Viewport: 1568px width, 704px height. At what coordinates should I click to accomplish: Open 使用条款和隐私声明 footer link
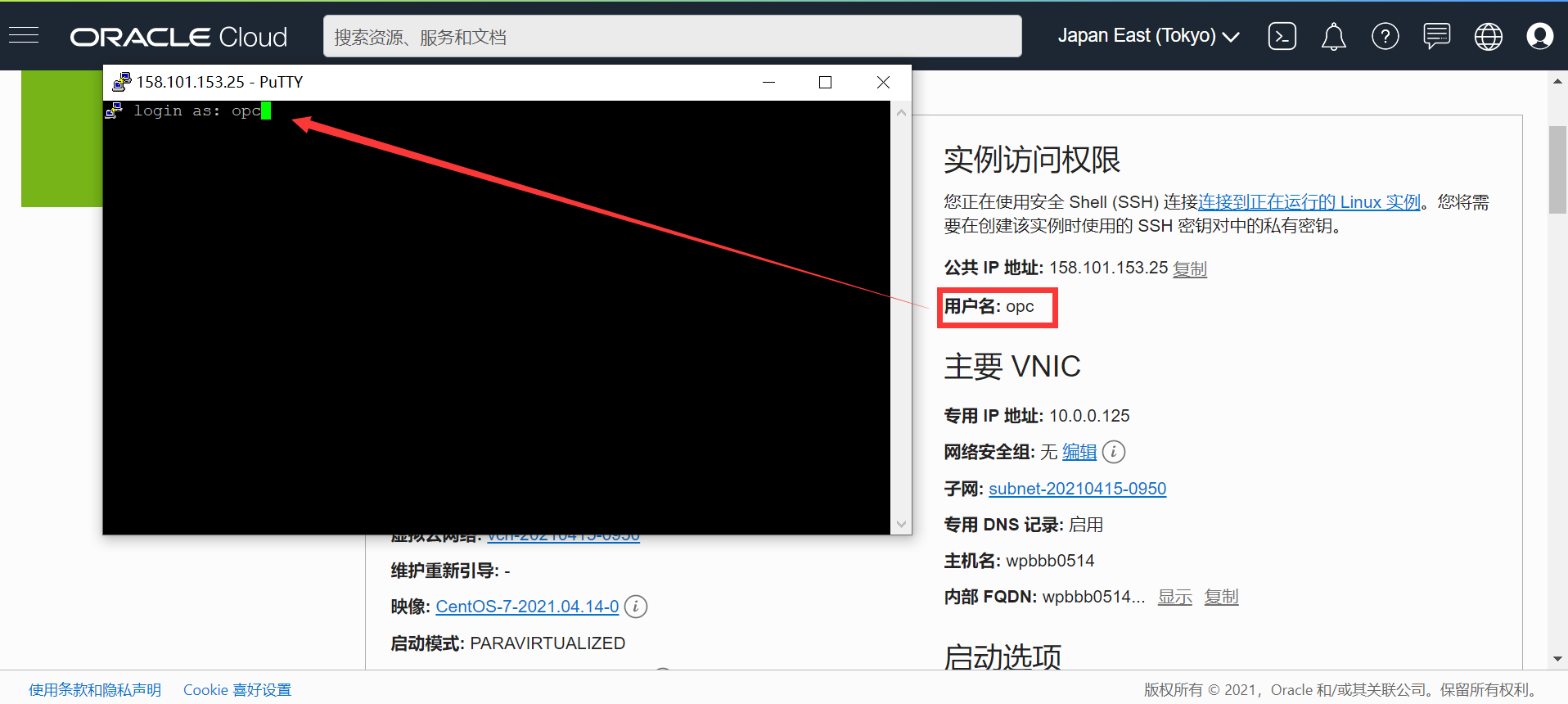coord(95,690)
